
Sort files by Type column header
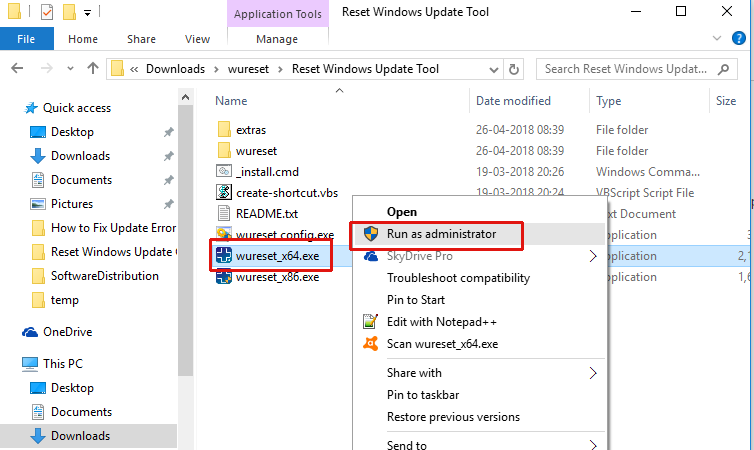[x=609, y=101]
